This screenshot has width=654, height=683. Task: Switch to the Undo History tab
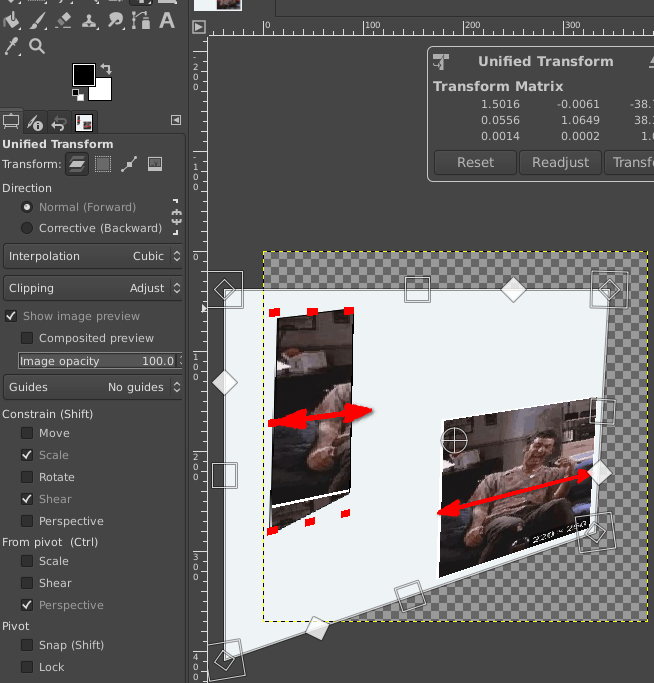[x=59, y=123]
